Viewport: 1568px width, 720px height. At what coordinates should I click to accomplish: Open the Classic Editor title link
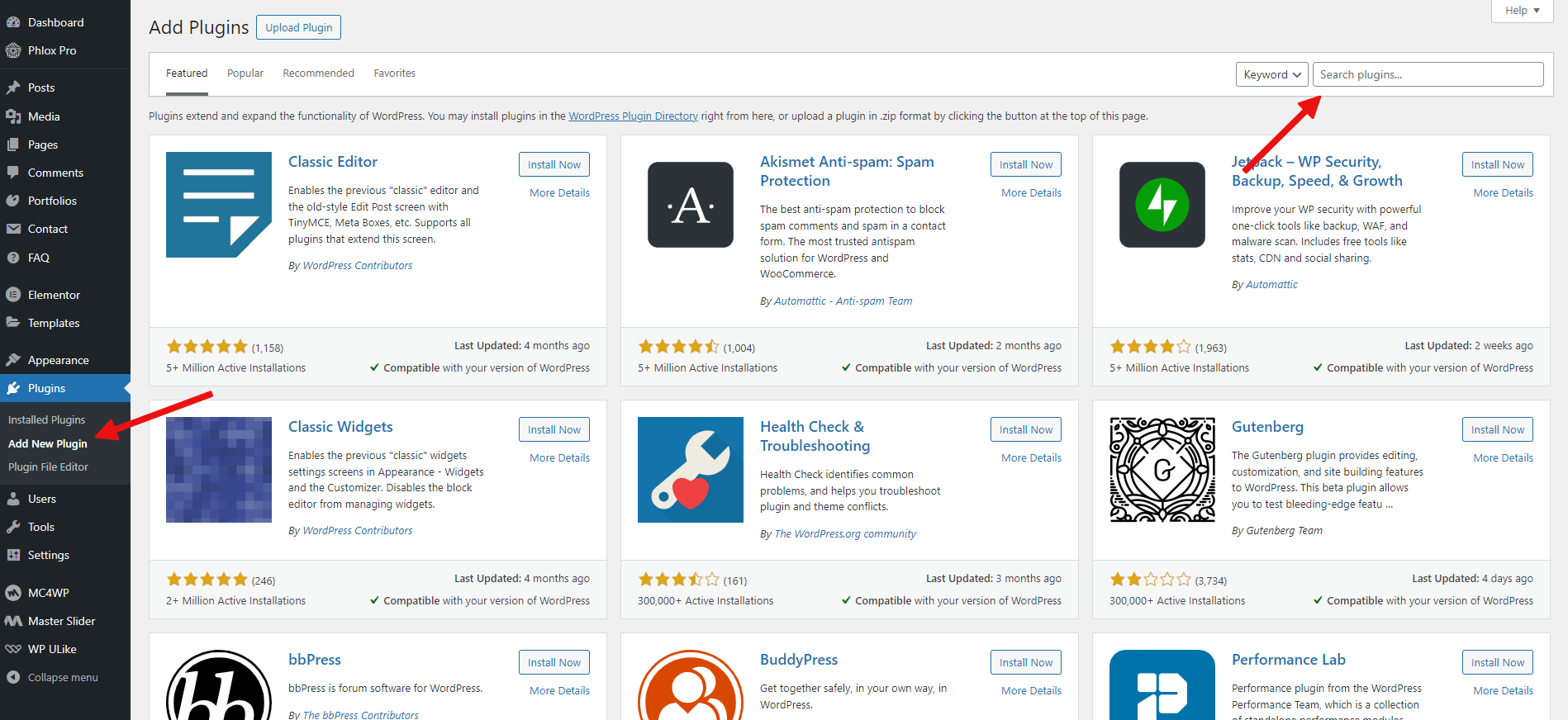333,162
